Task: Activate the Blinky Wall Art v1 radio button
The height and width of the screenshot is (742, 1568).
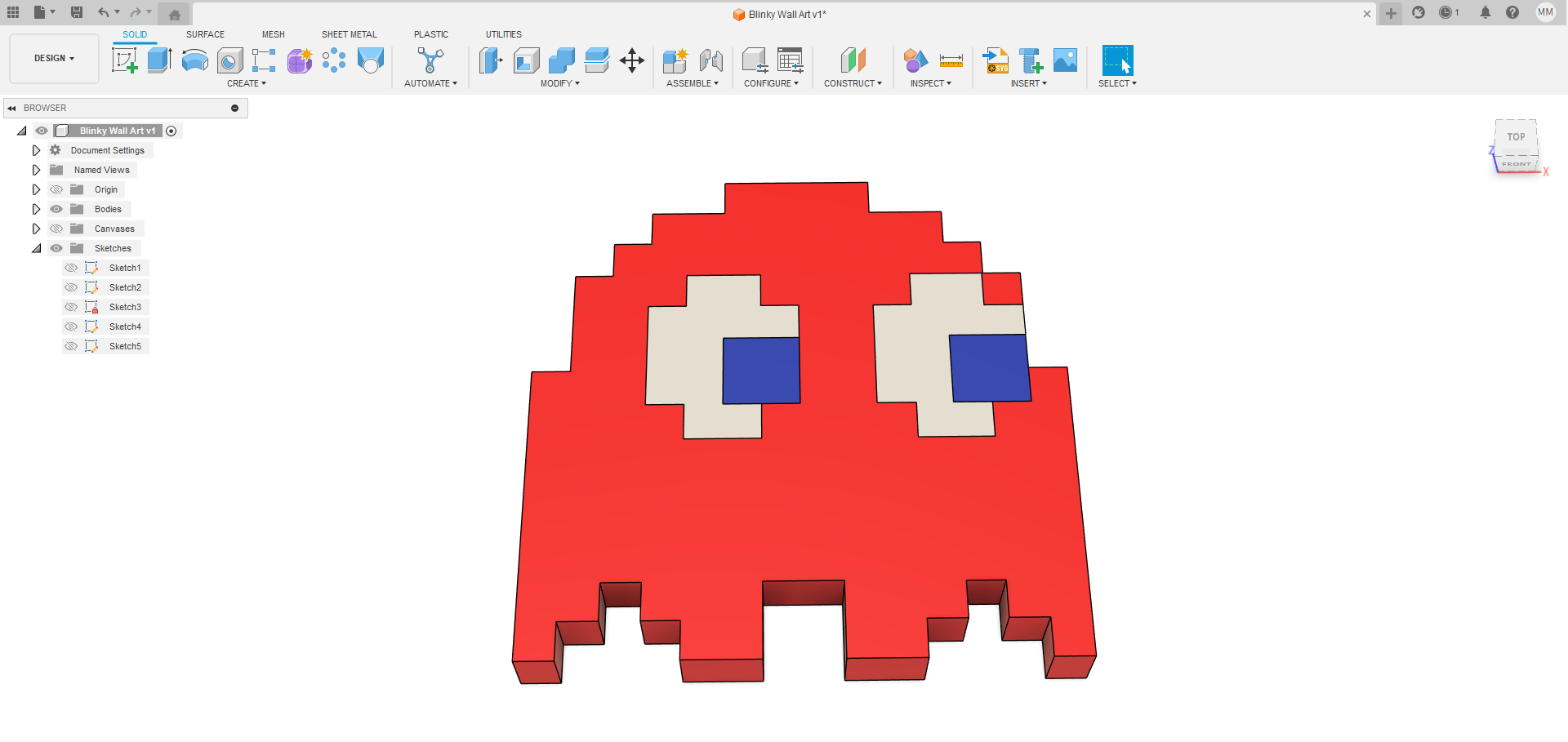Action: [171, 131]
